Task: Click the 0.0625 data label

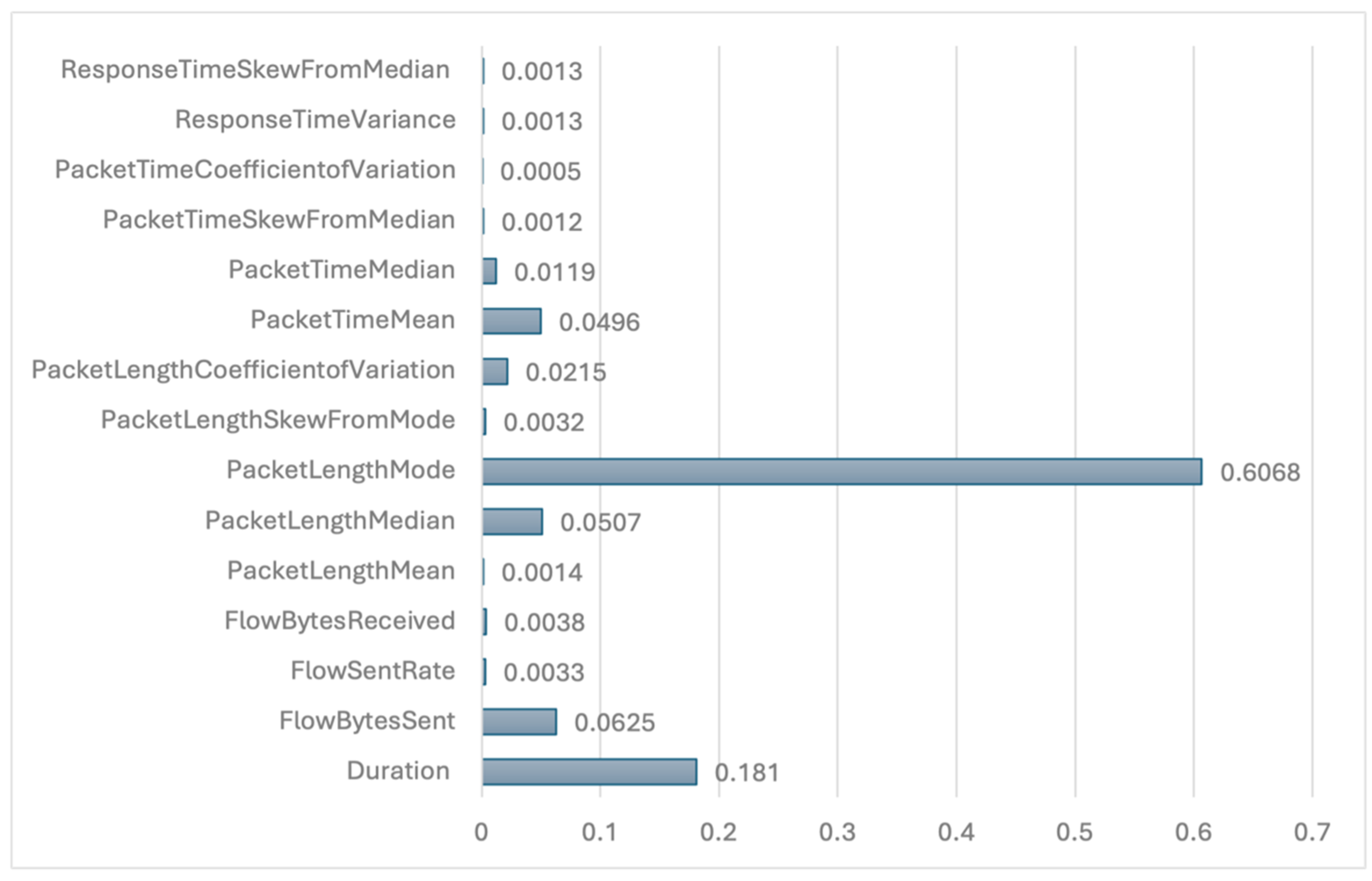Action: pyautogui.click(x=614, y=723)
